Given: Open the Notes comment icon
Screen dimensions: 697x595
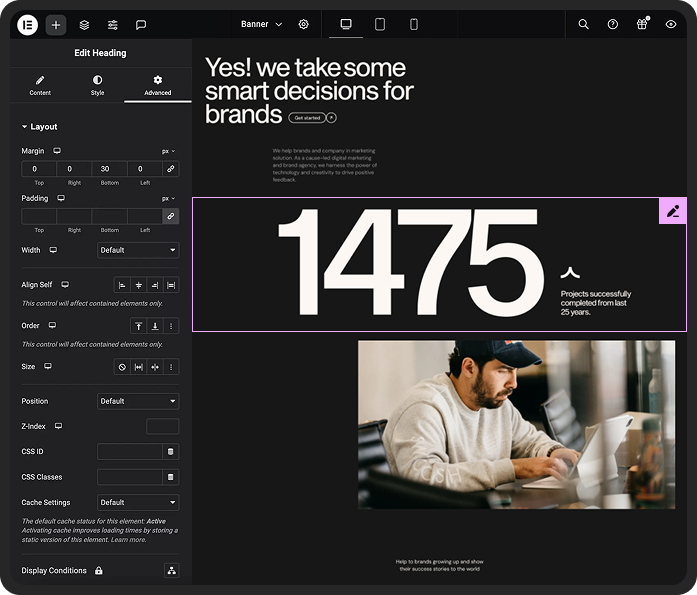Looking at the screenshot, I should [141, 24].
